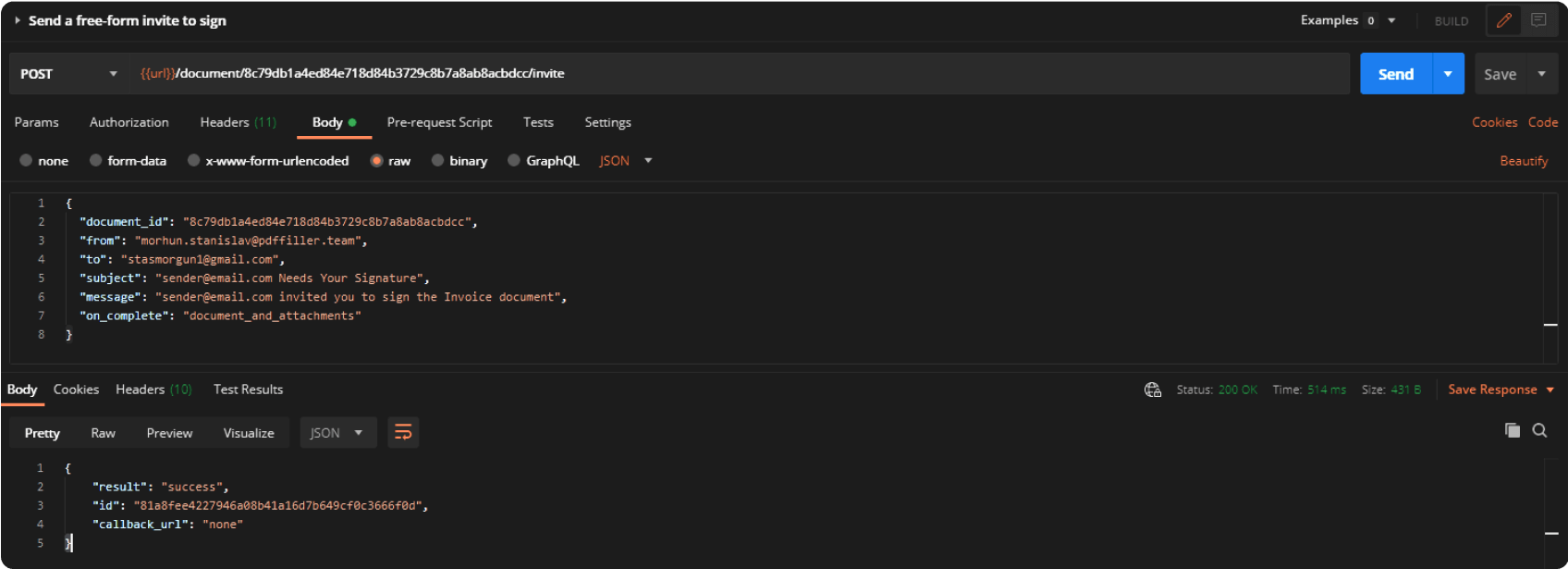Click the request URL input field
Image resolution: width=1568 pixels, height=569 pixels.
pyautogui.click(x=740, y=74)
